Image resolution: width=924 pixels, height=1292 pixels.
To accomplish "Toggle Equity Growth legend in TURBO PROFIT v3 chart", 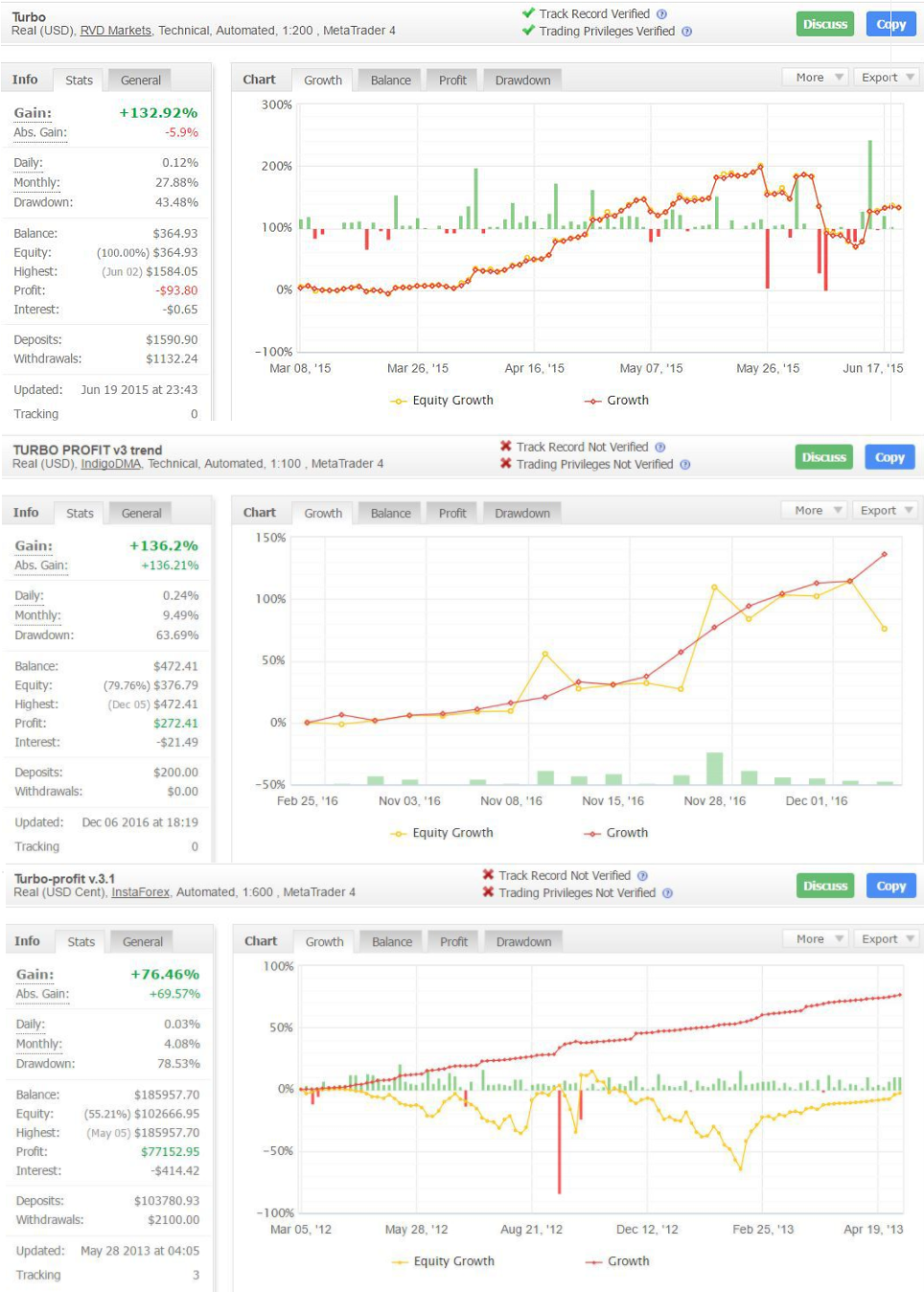I will (x=442, y=833).
